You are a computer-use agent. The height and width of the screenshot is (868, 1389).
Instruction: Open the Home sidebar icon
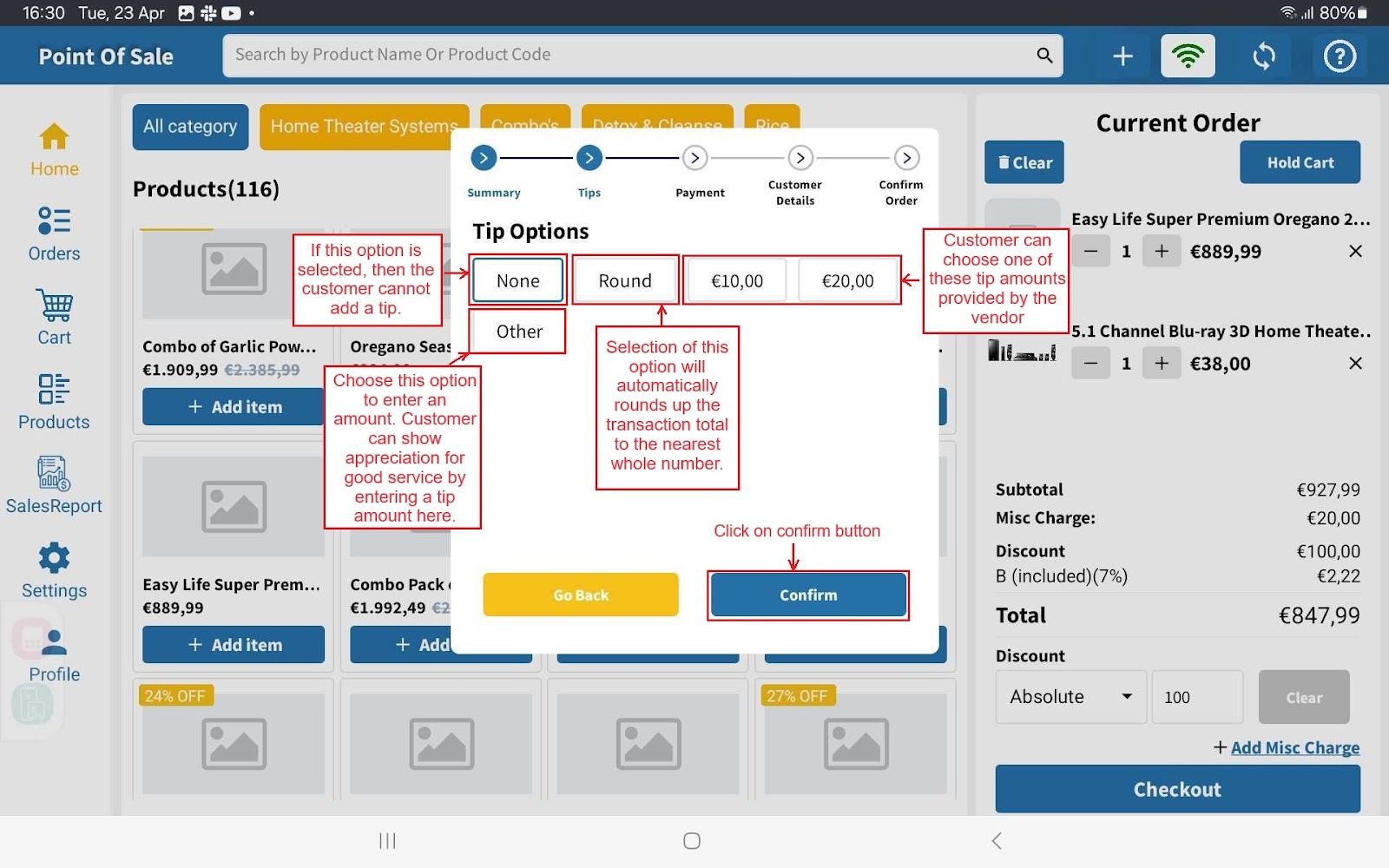54,138
